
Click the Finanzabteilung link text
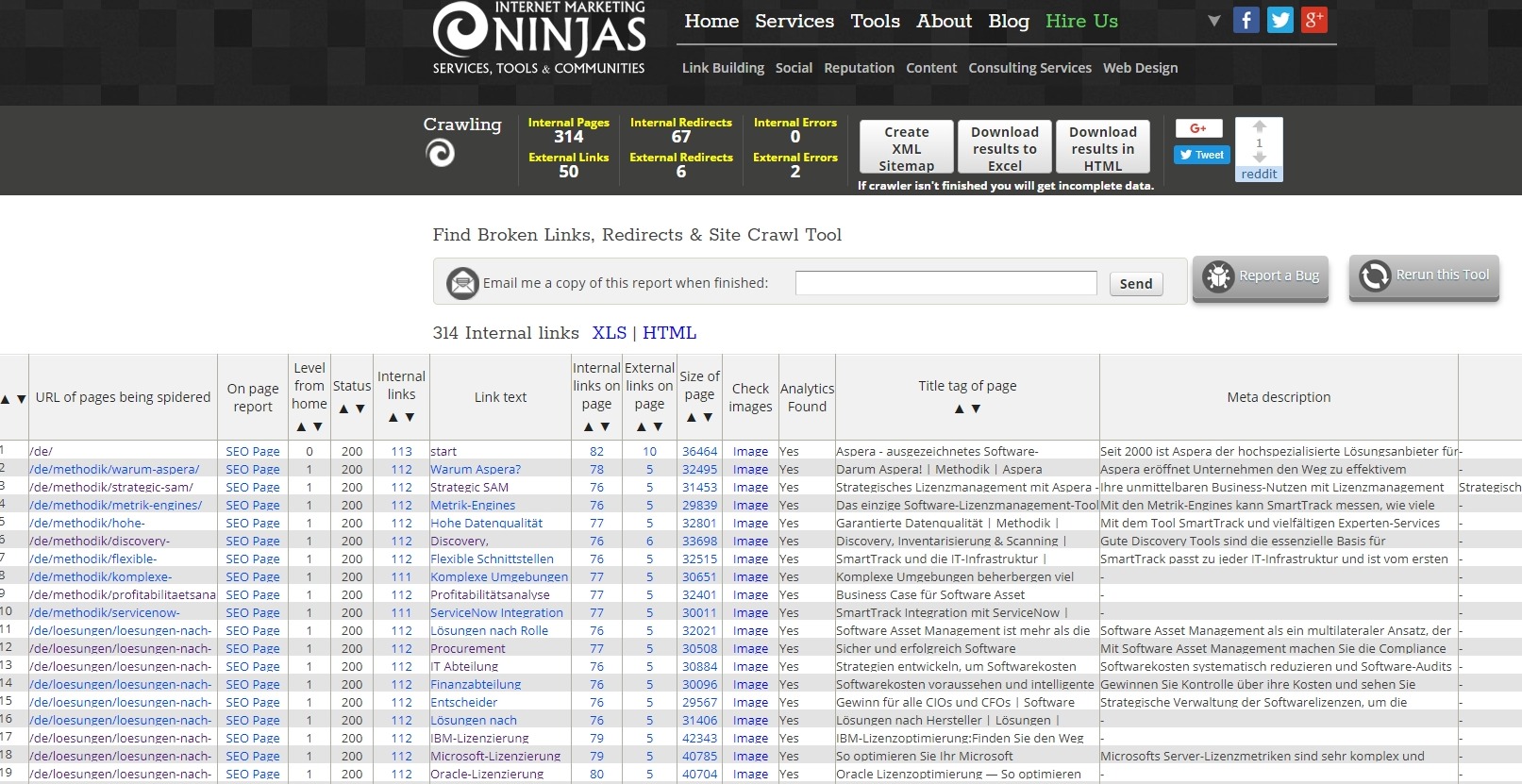(476, 684)
